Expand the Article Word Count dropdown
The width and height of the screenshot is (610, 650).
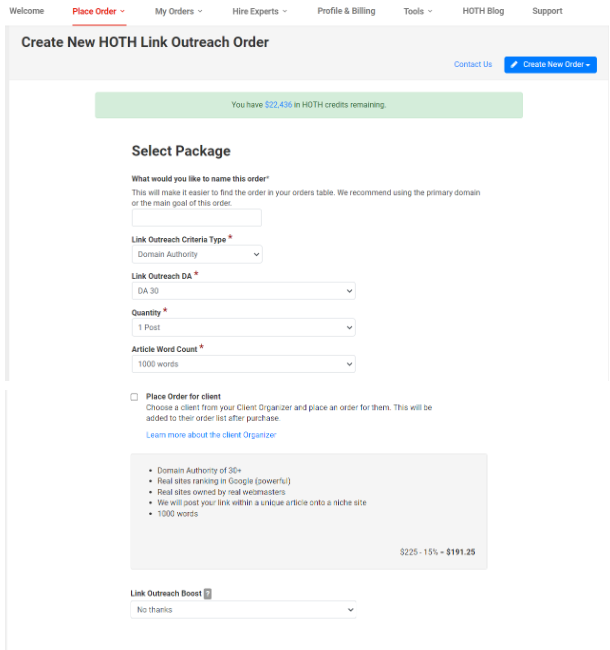tap(243, 364)
